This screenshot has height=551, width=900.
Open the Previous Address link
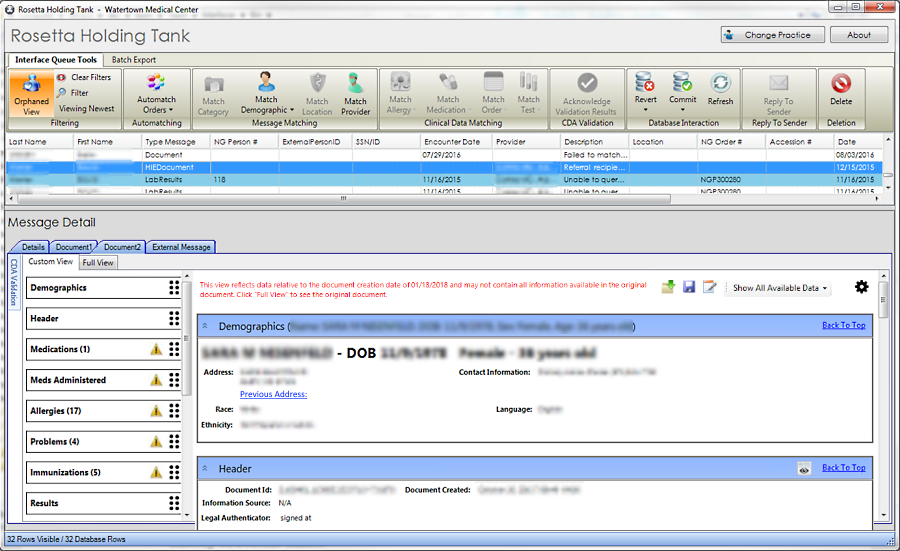273,394
